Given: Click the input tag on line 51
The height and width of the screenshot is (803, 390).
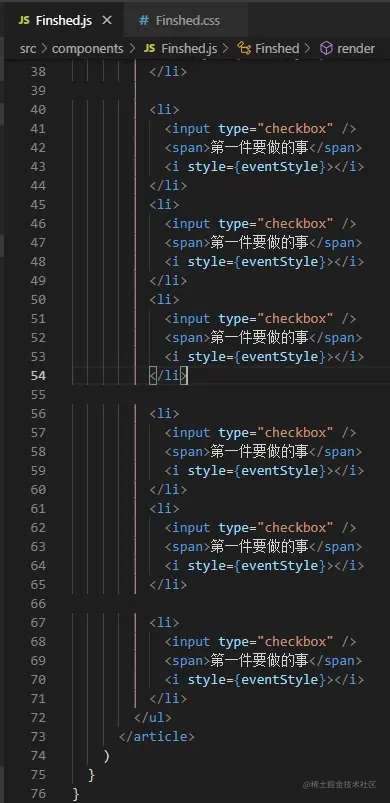Looking at the screenshot, I should point(260,318).
